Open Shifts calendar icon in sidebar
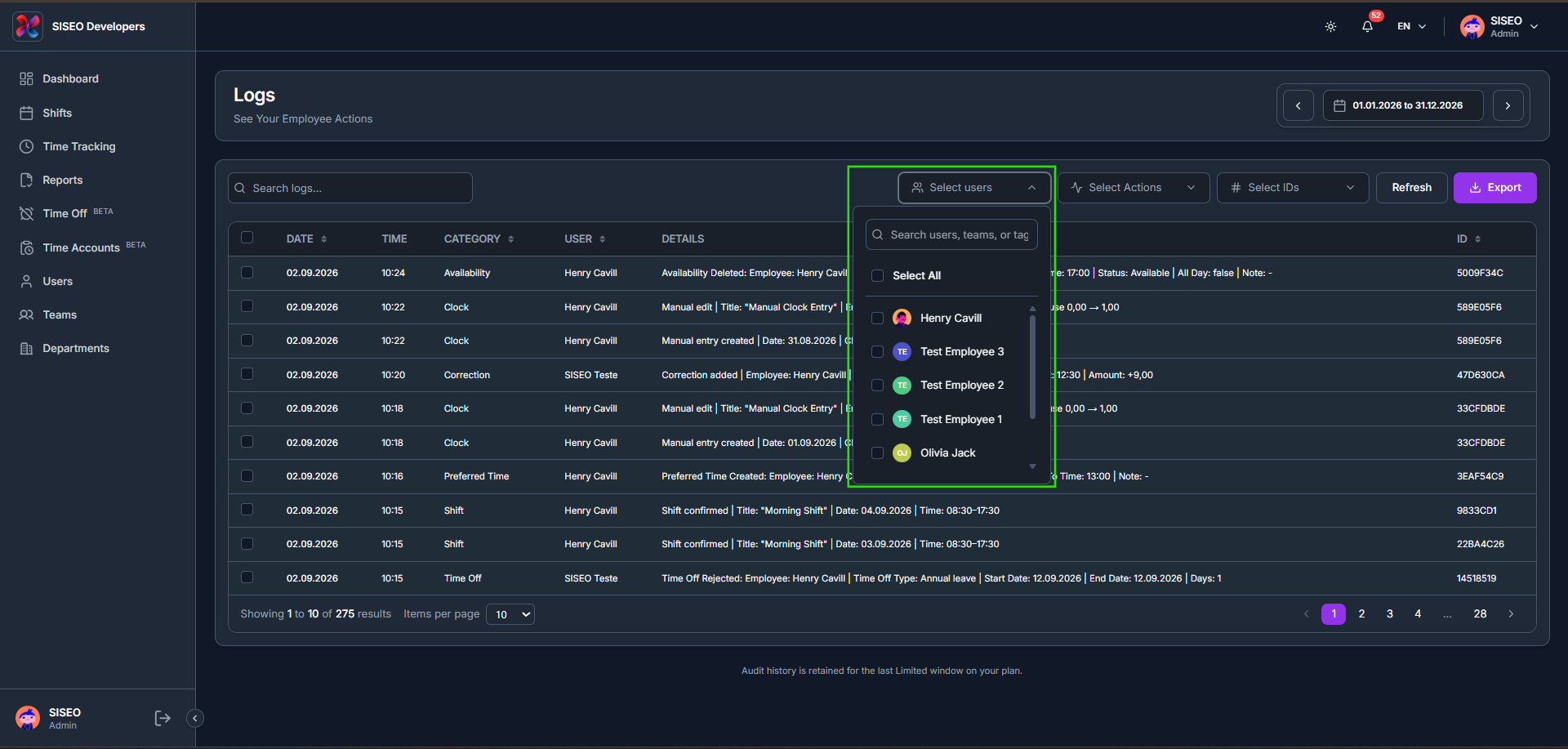Image resolution: width=1568 pixels, height=749 pixels. pos(26,113)
